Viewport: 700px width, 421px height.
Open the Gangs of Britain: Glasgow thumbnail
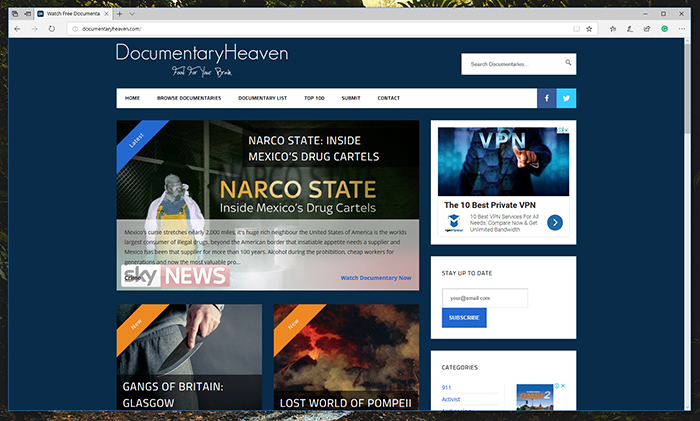(x=189, y=357)
